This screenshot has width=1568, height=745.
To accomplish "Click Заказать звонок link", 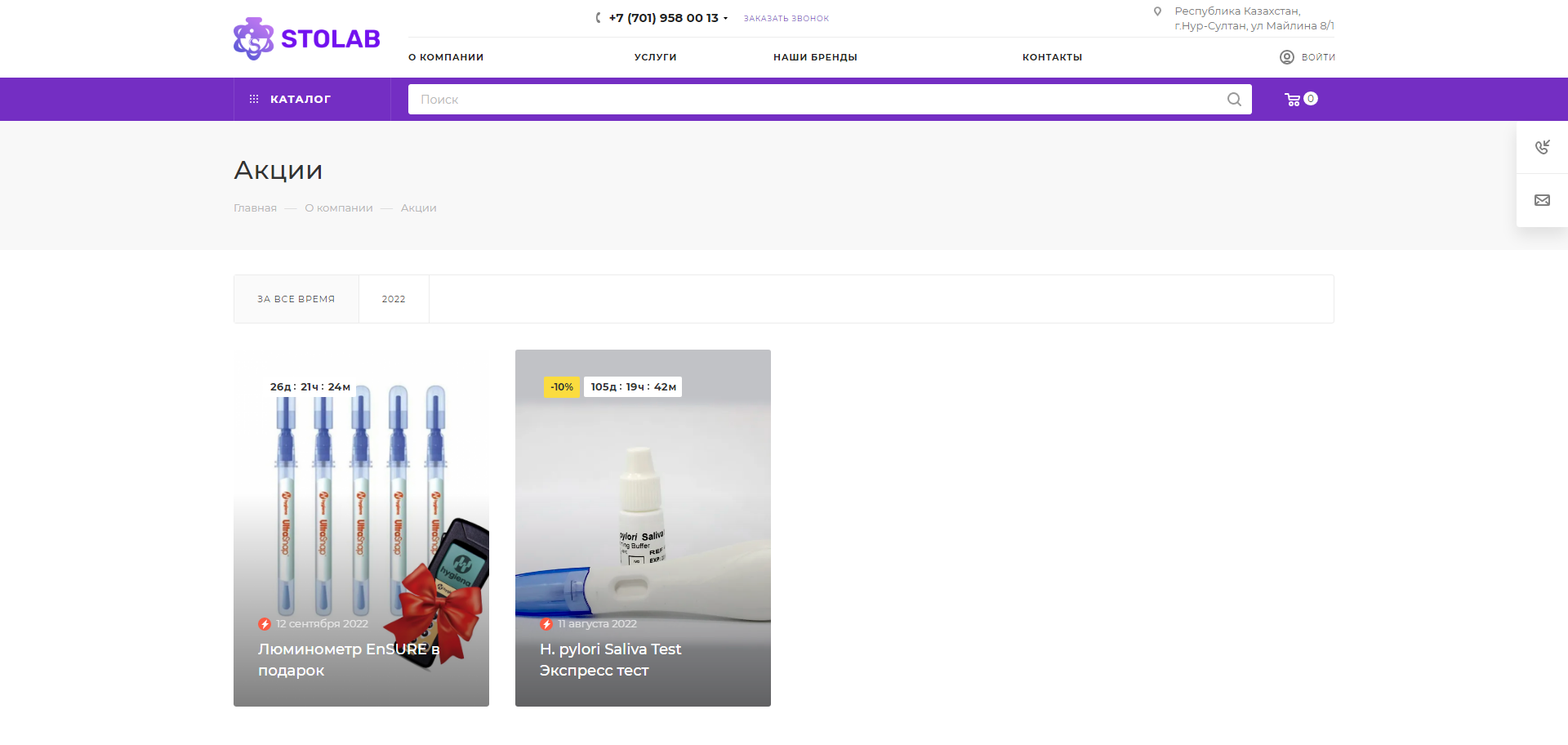I will tap(786, 18).
